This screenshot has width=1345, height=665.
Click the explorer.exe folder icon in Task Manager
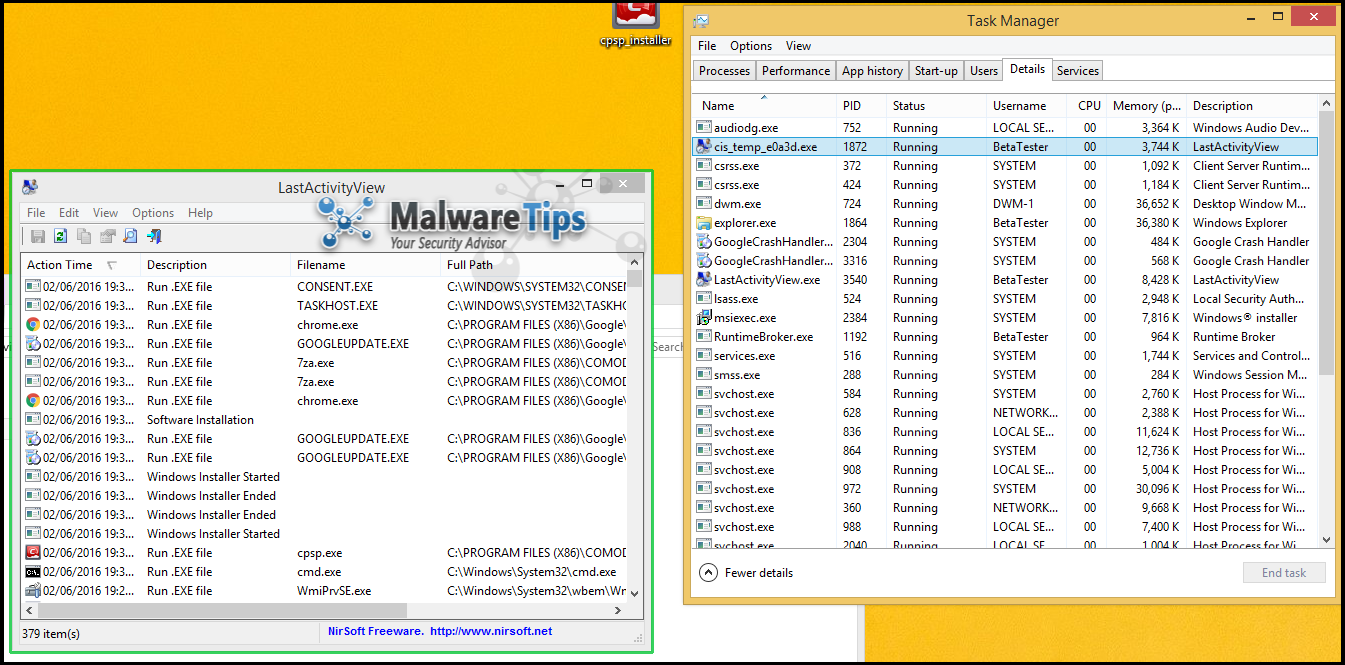point(704,223)
